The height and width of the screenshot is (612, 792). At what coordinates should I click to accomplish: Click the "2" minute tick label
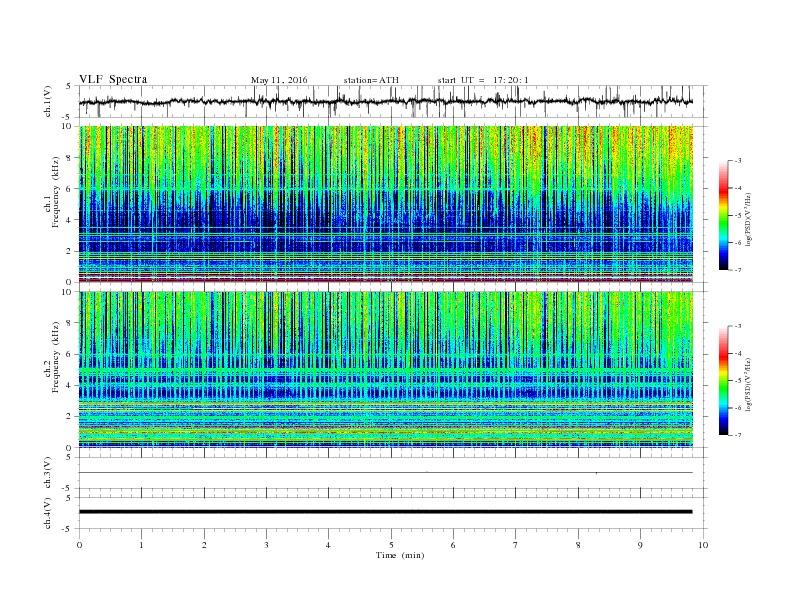pyautogui.click(x=204, y=545)
